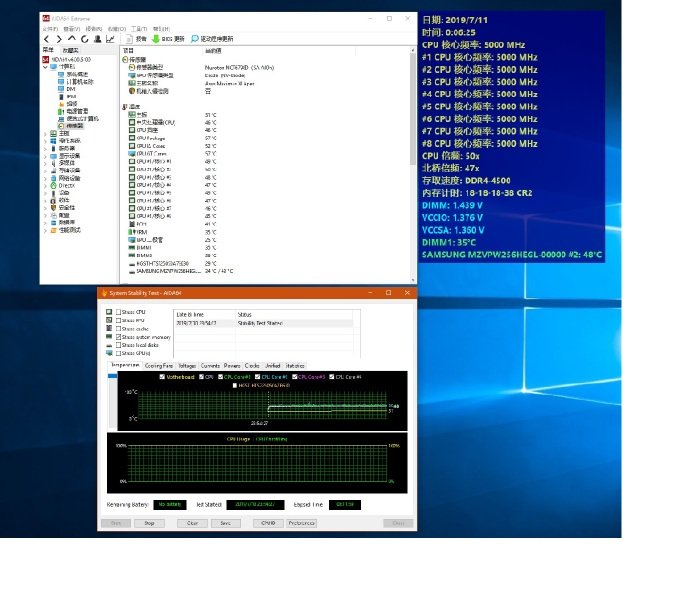Enable the Stress CPU checkbox
690x597 pixels.
118,312
